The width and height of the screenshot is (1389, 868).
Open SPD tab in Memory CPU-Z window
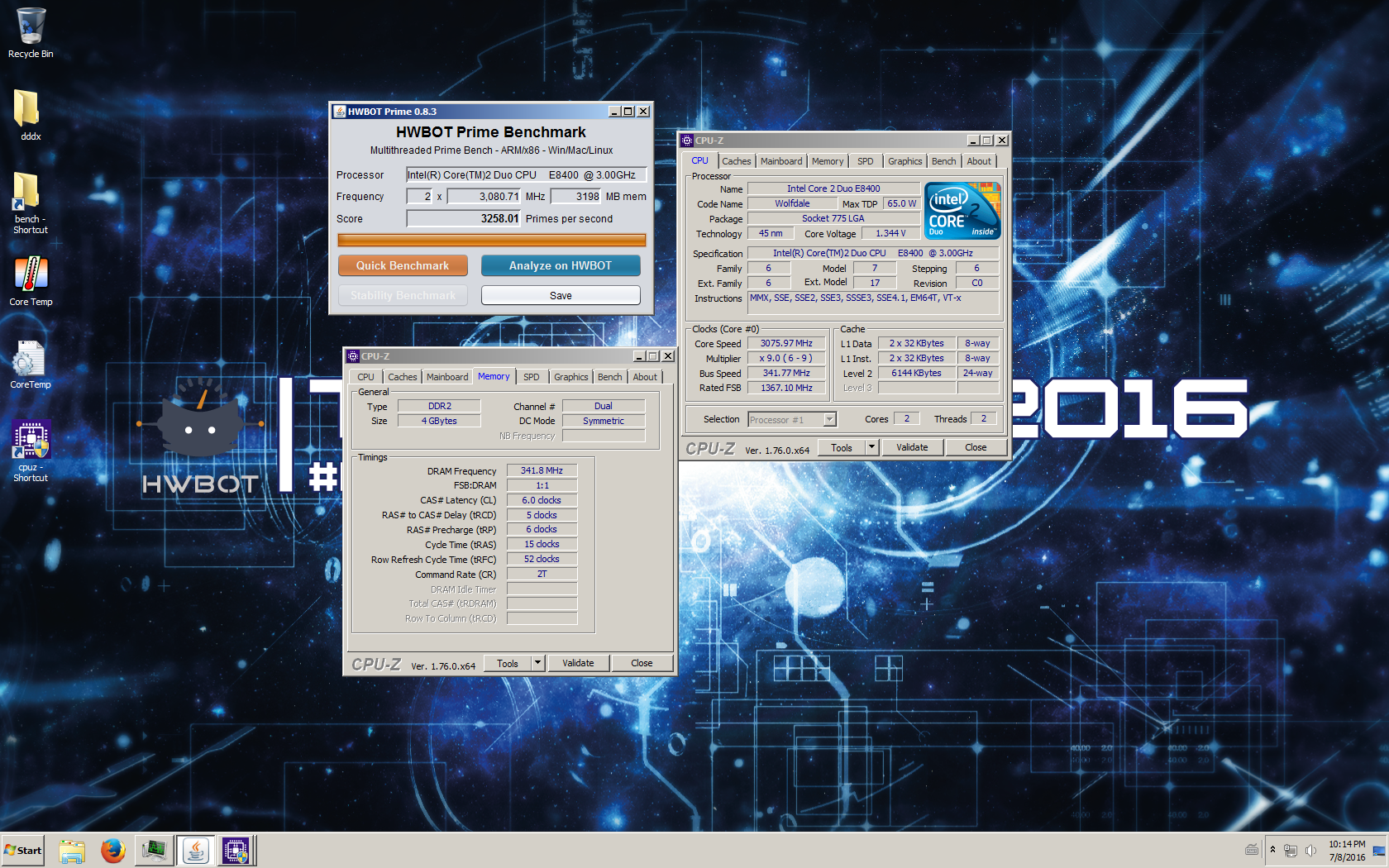[x=532, y=377]
